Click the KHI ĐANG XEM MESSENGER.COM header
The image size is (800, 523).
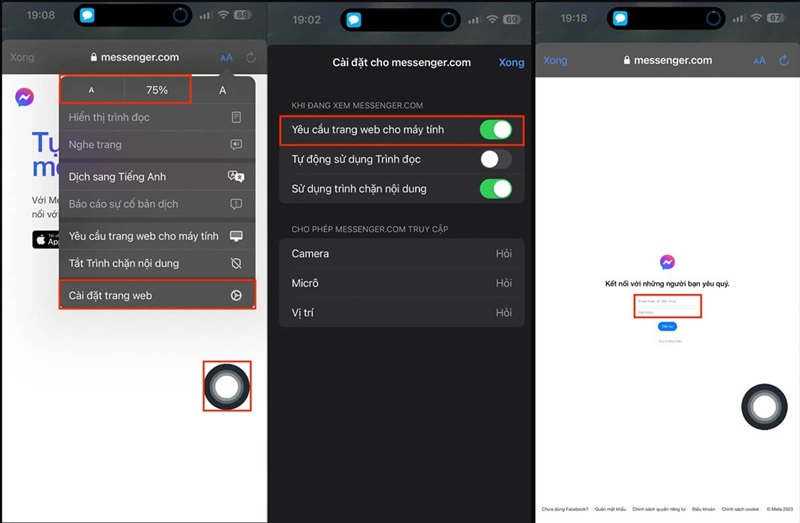(357, 106)
